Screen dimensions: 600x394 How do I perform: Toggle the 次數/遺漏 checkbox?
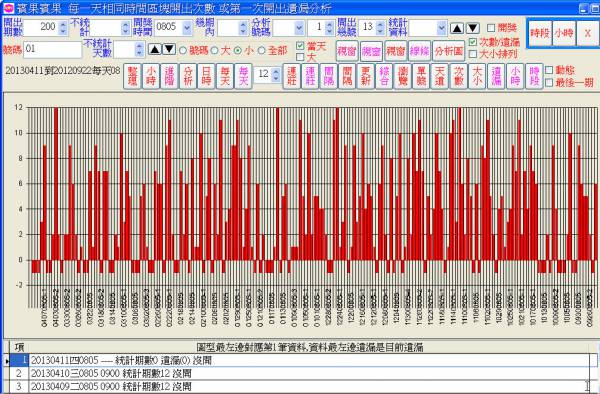pos(473,42)
